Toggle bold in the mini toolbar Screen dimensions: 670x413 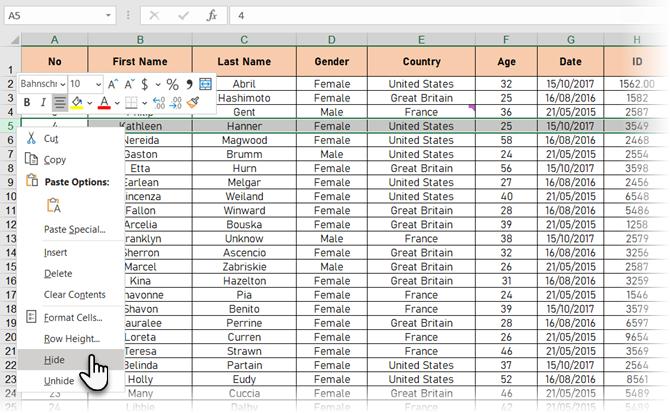27,103
